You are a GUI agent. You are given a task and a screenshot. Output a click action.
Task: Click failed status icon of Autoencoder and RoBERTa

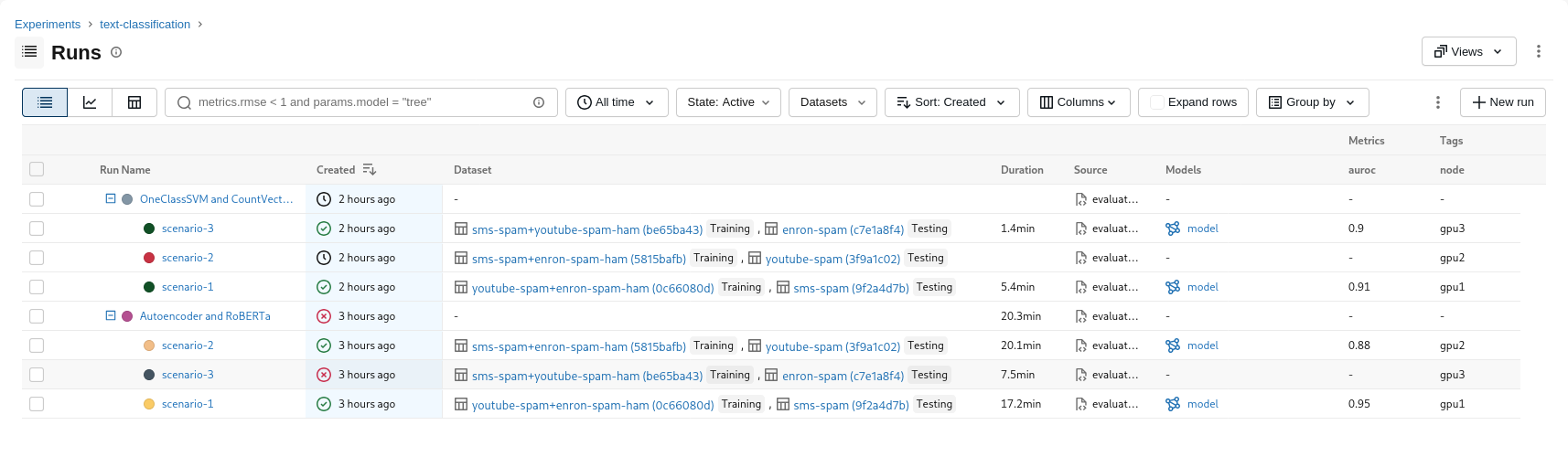coord(324,316)
